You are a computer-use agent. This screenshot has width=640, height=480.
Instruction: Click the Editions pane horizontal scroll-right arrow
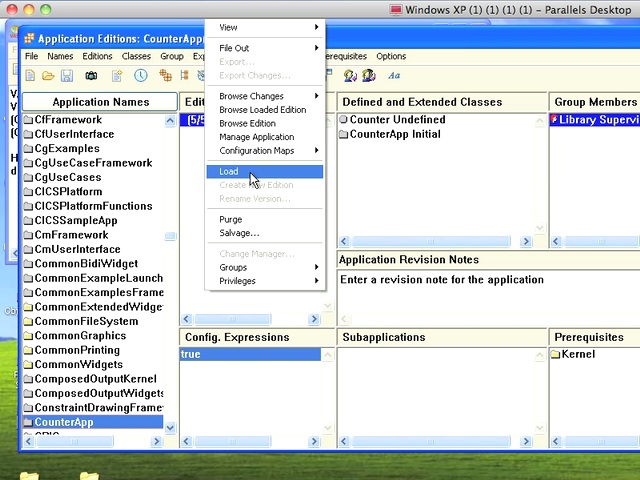pyautogui.click(x=314, y=319)
